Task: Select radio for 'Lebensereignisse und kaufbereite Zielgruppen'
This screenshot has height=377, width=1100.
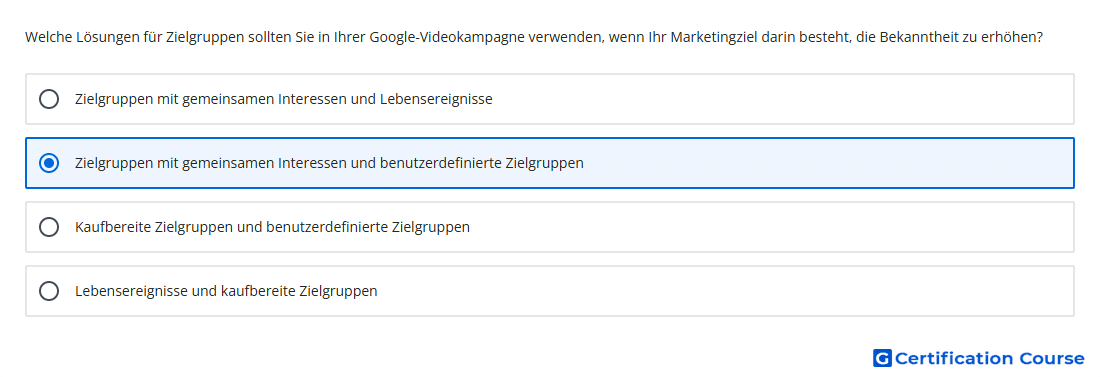Action: point(49,291)
